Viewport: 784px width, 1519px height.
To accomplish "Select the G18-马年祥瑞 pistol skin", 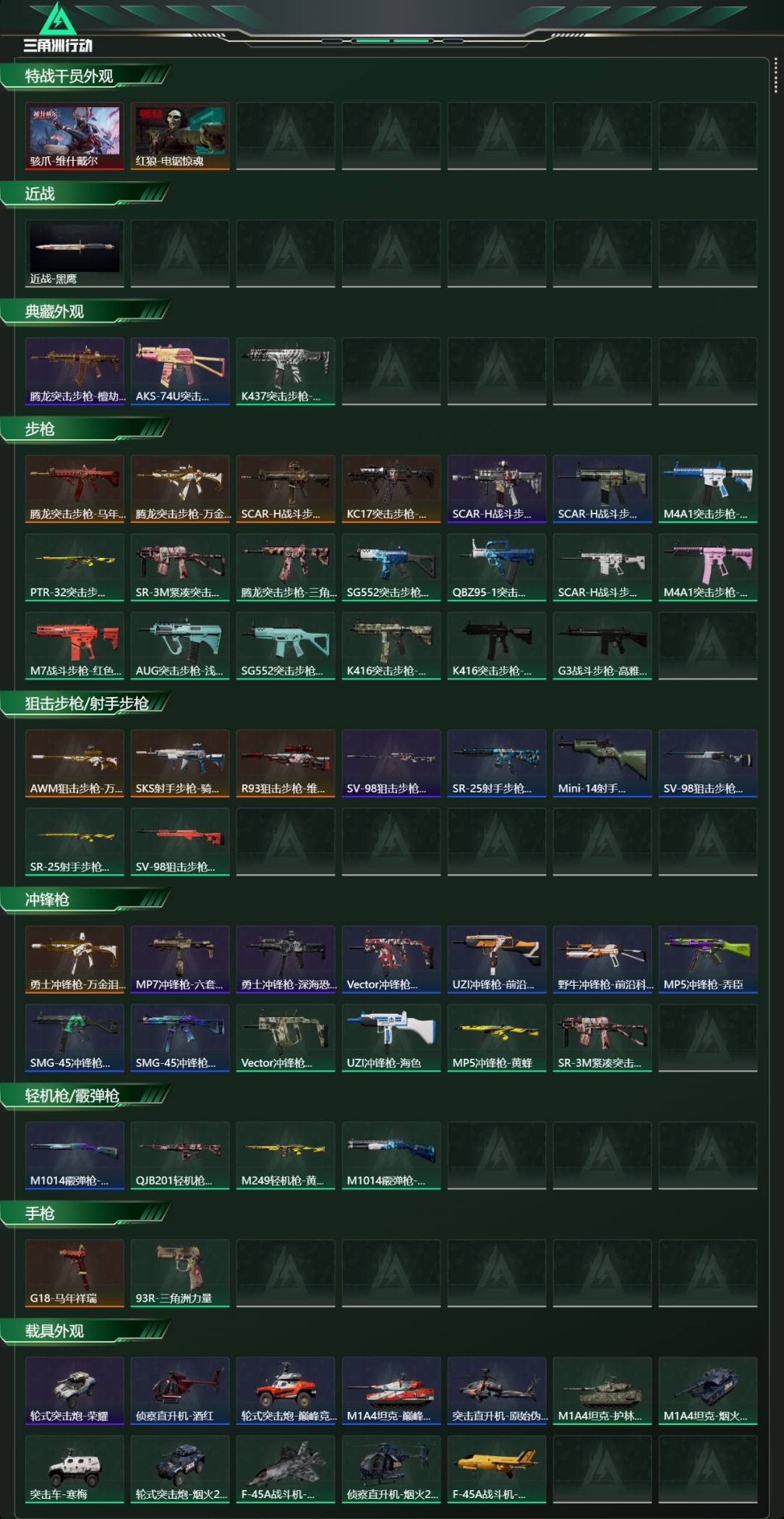I will tap(74, 1273).
